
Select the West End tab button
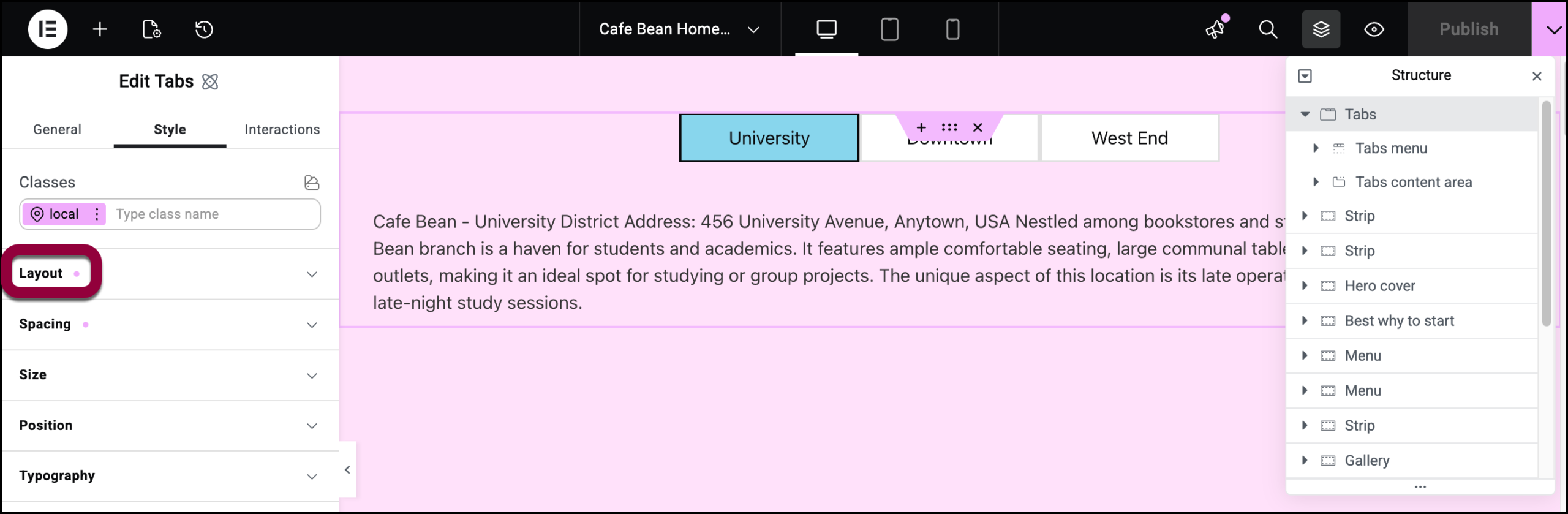[1129, 138]
